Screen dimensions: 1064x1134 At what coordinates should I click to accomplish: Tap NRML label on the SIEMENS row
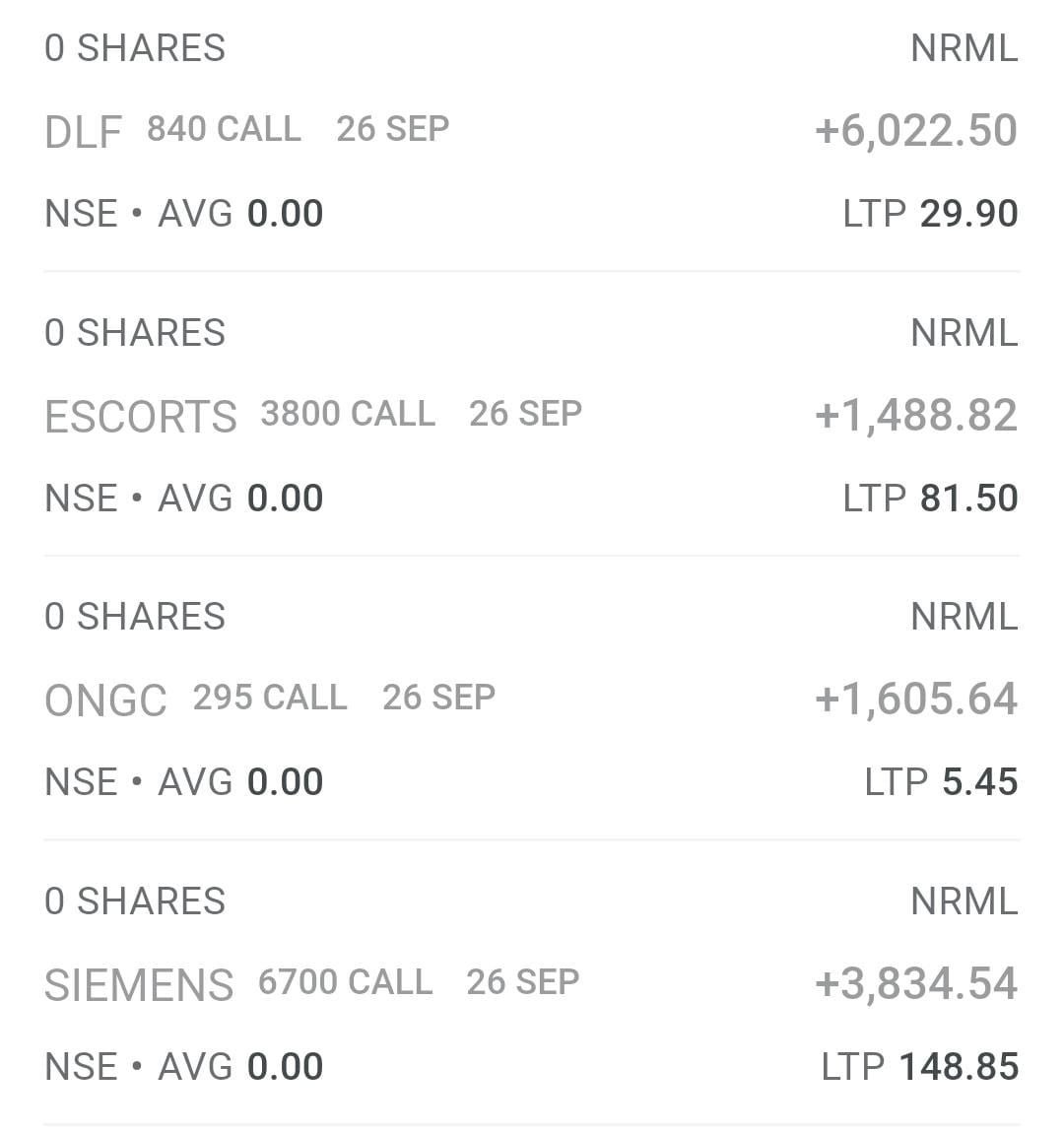point(964,901)
